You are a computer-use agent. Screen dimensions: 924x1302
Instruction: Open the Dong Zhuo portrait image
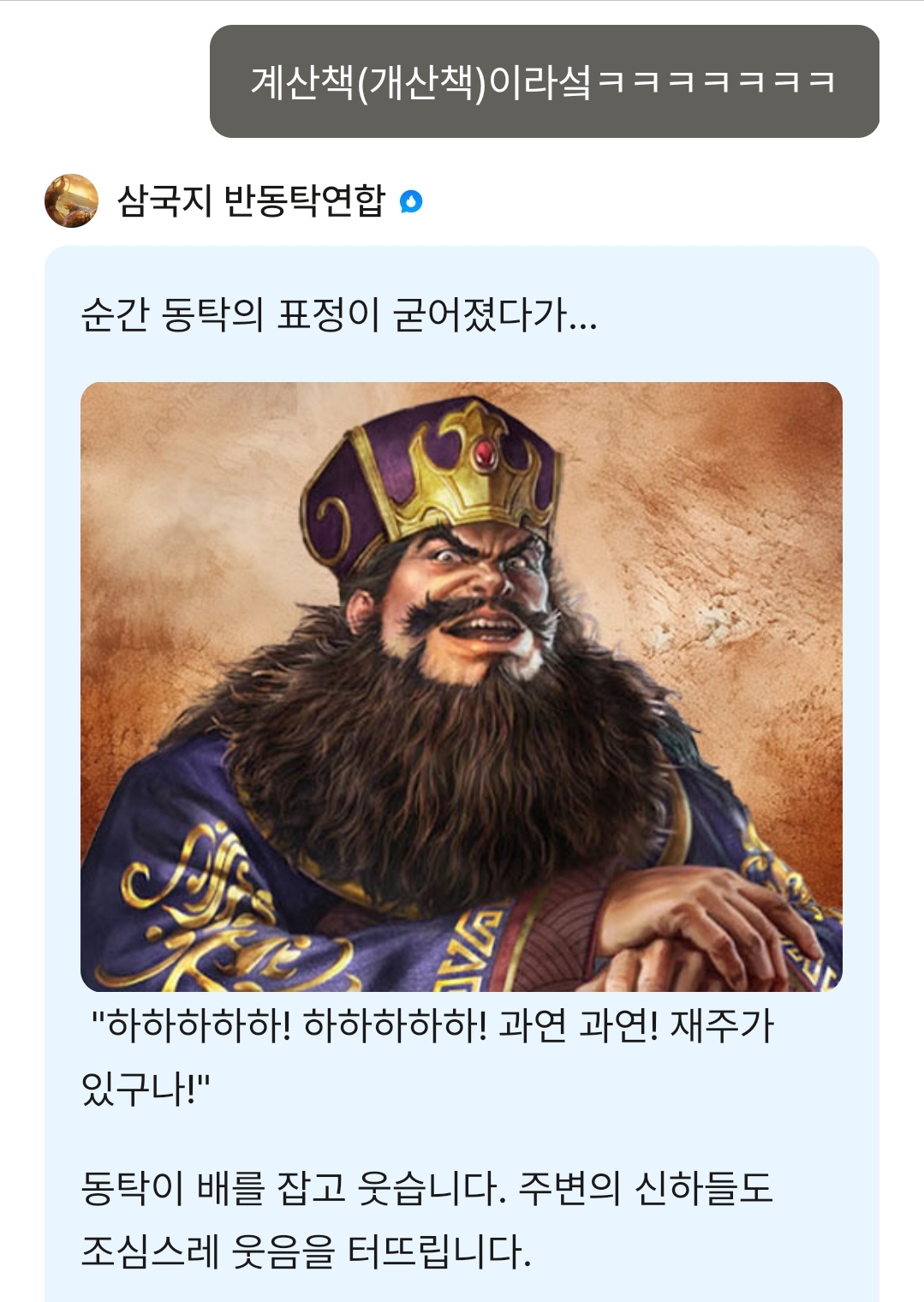pyautogui.click(x=462, y=686)
